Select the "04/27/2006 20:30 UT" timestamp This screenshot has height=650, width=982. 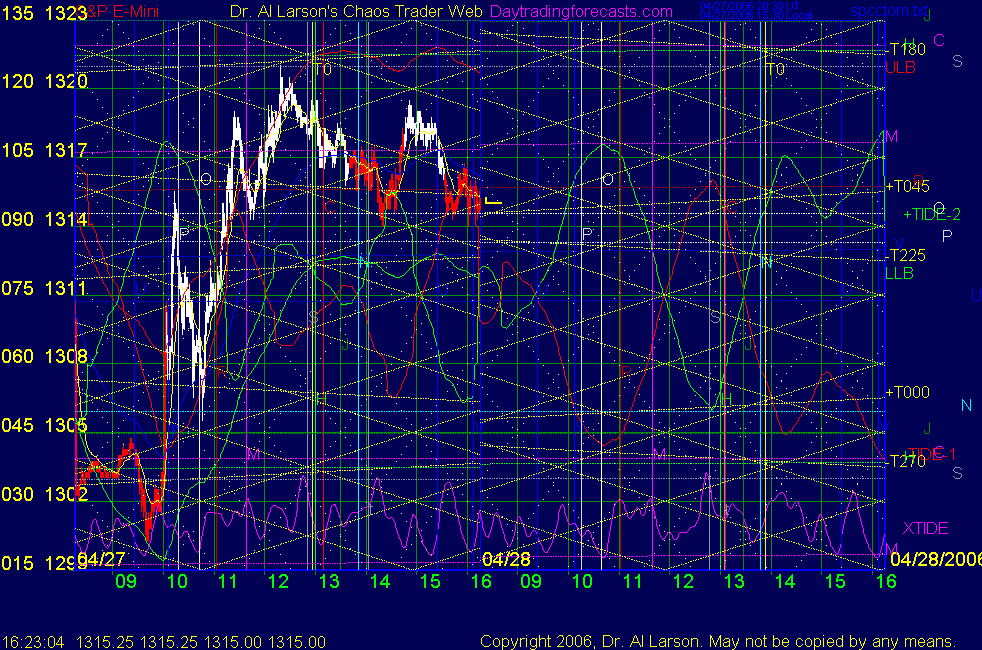click(x=749, y=6)
